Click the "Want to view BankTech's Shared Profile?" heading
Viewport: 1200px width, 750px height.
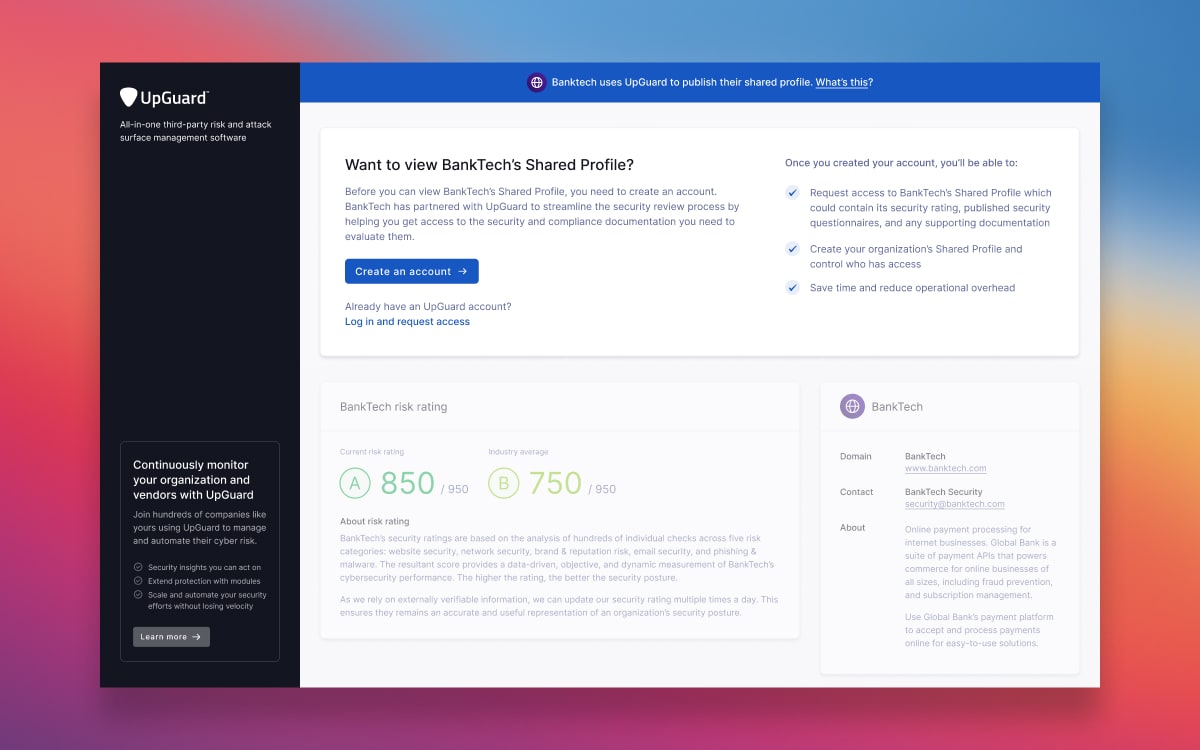tap(489, 165)
